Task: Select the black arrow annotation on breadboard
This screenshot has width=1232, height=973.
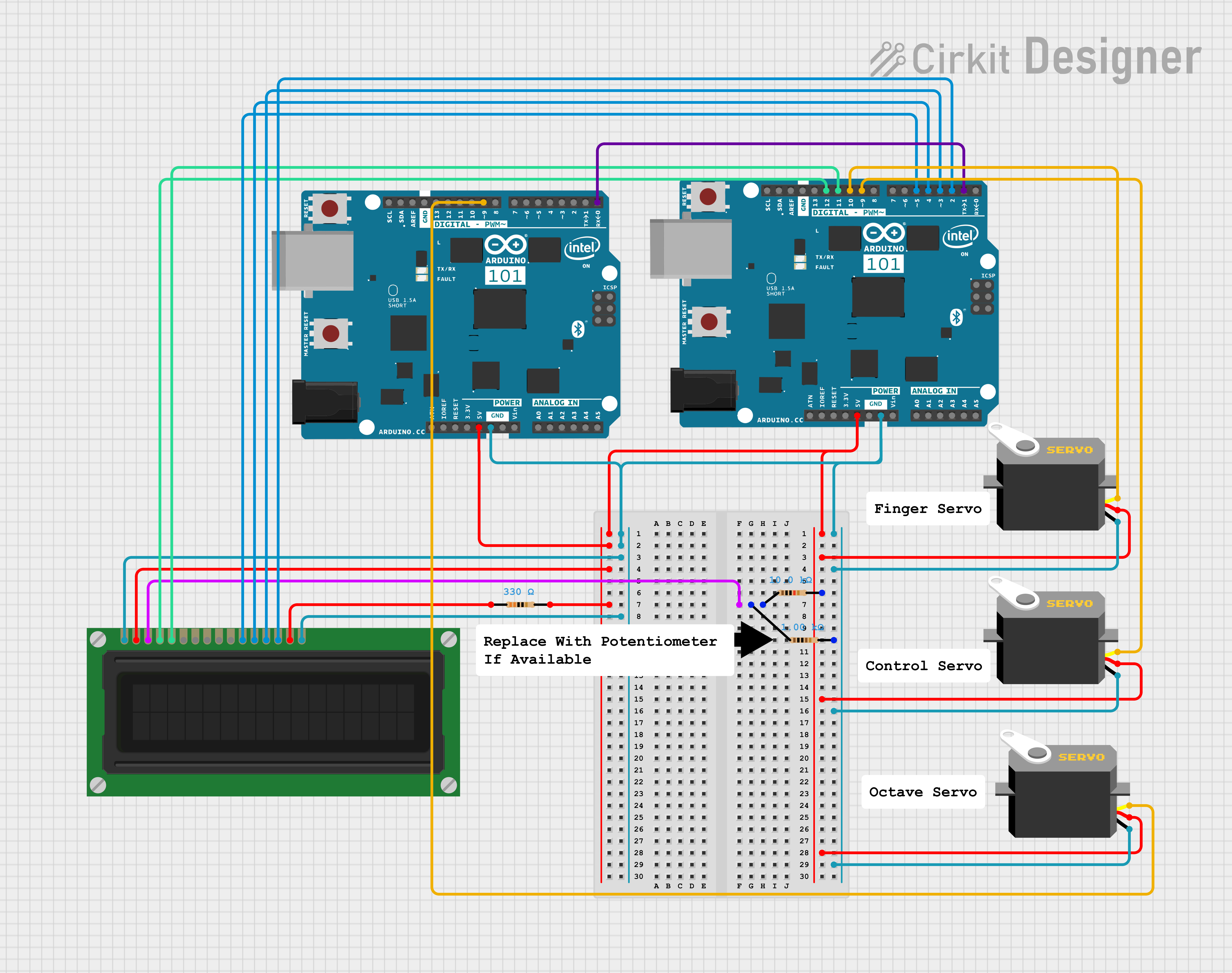Action: pyautogui.click(x=753, y=640)
